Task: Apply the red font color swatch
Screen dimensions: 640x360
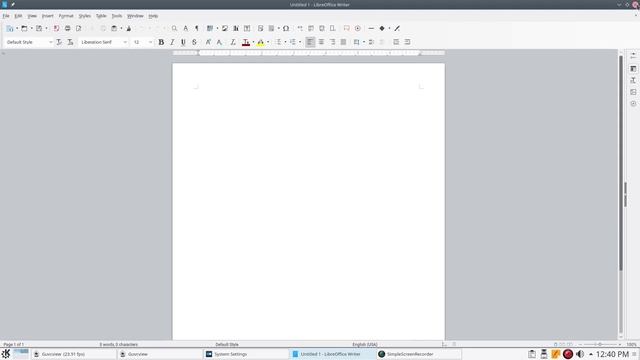Action: 246,42
